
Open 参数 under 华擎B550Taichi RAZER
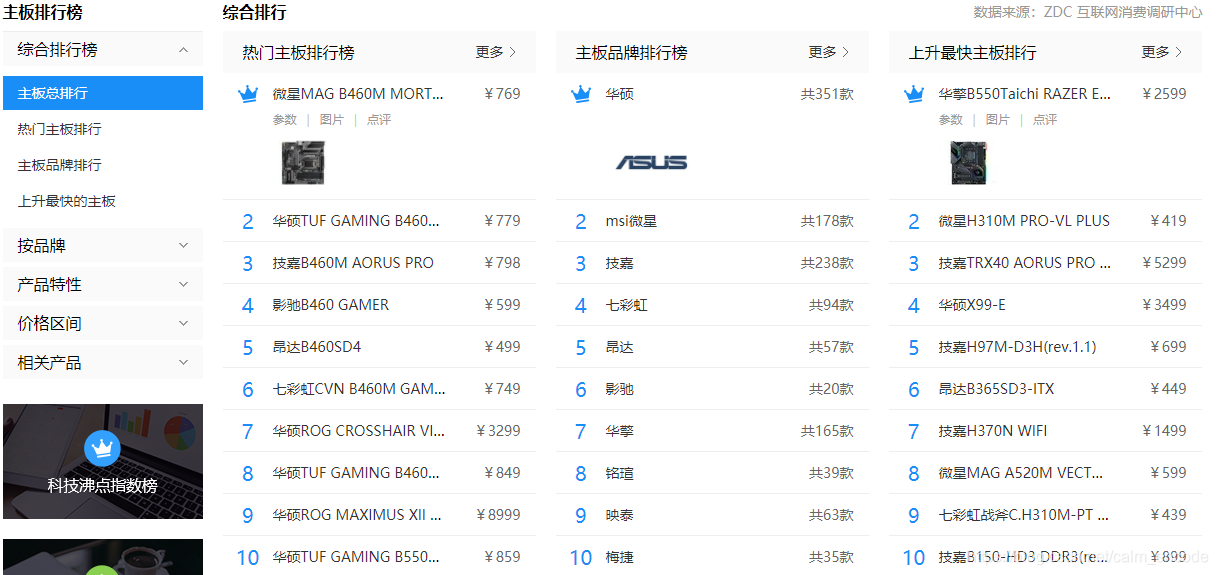(951, 120)
